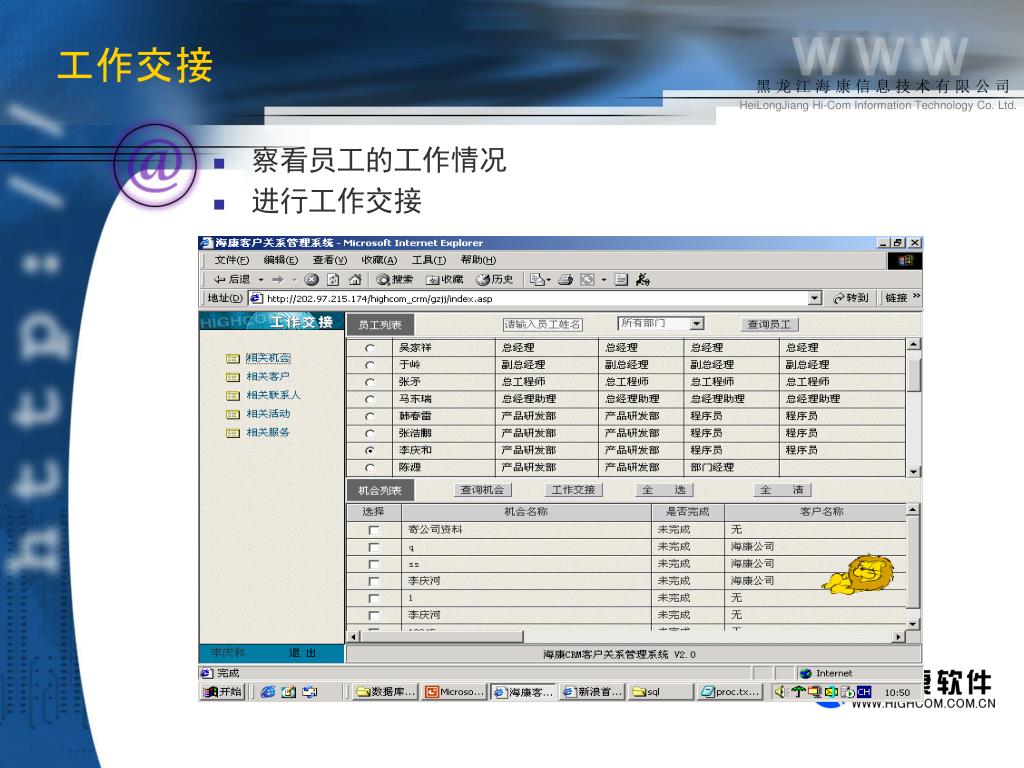
Task: Click the 开始 Start button
Action: [x=222, y=692]
